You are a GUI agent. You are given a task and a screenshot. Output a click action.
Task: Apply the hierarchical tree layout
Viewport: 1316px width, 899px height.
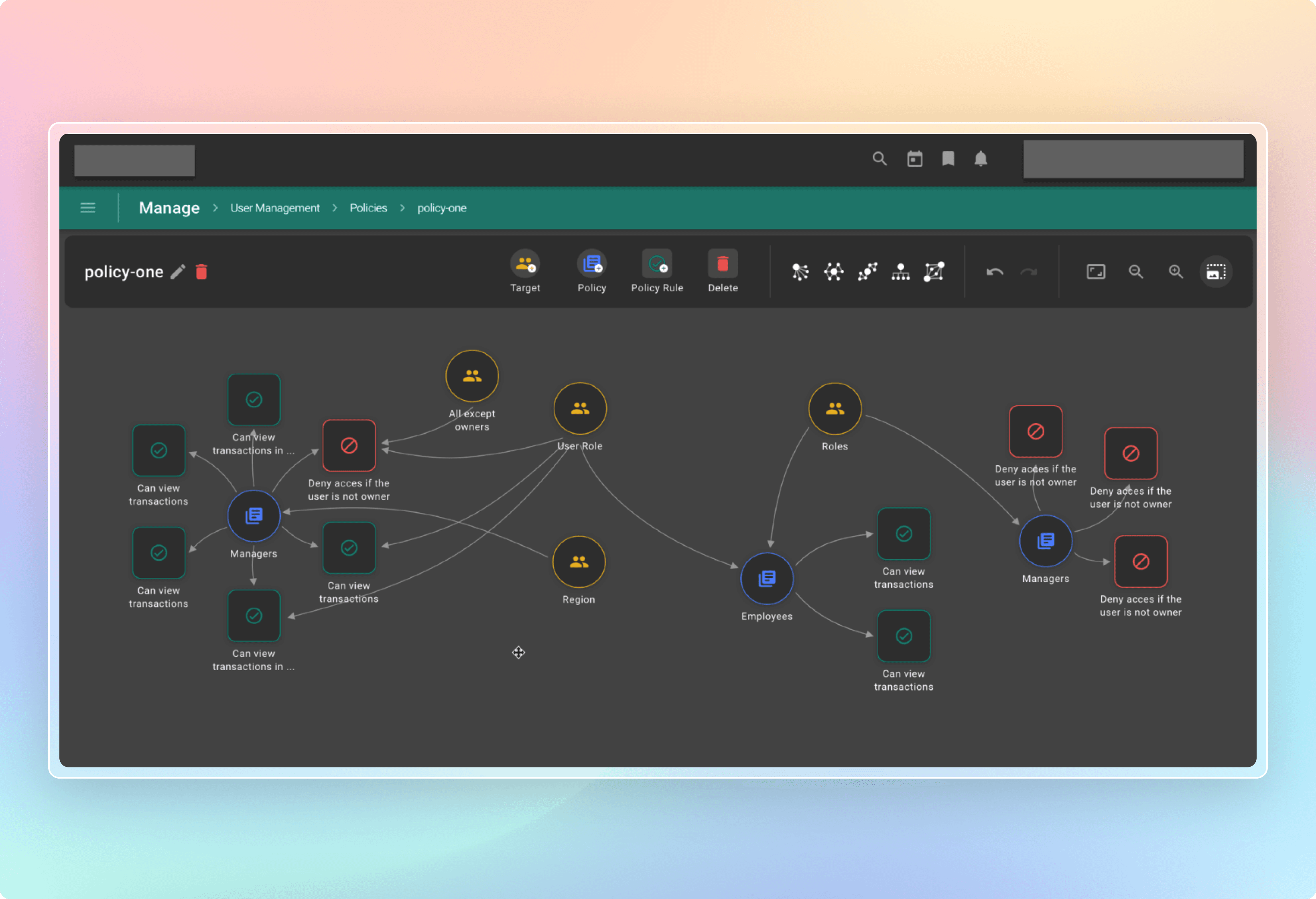click(900, 272)
